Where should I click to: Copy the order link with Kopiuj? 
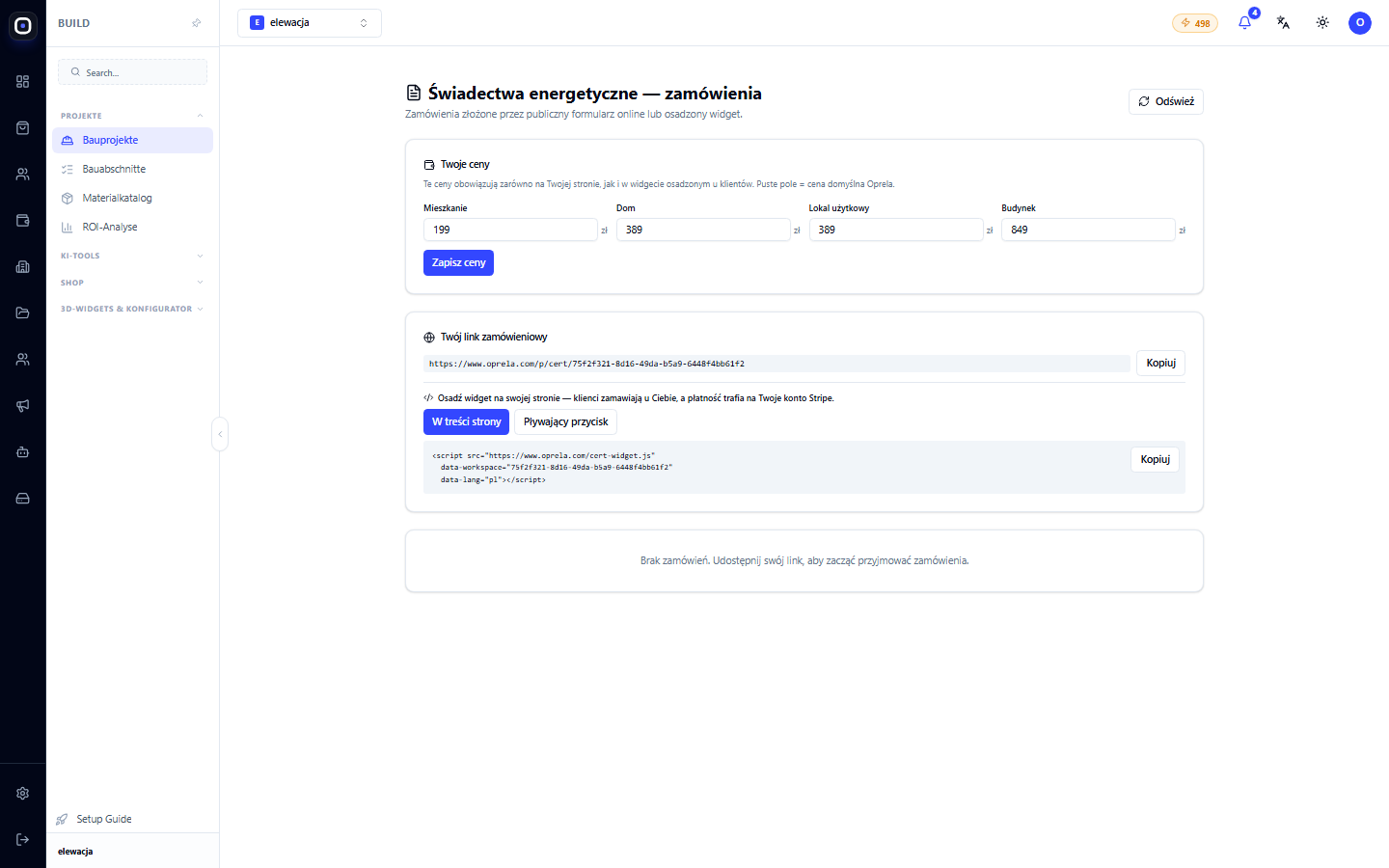1160,364
